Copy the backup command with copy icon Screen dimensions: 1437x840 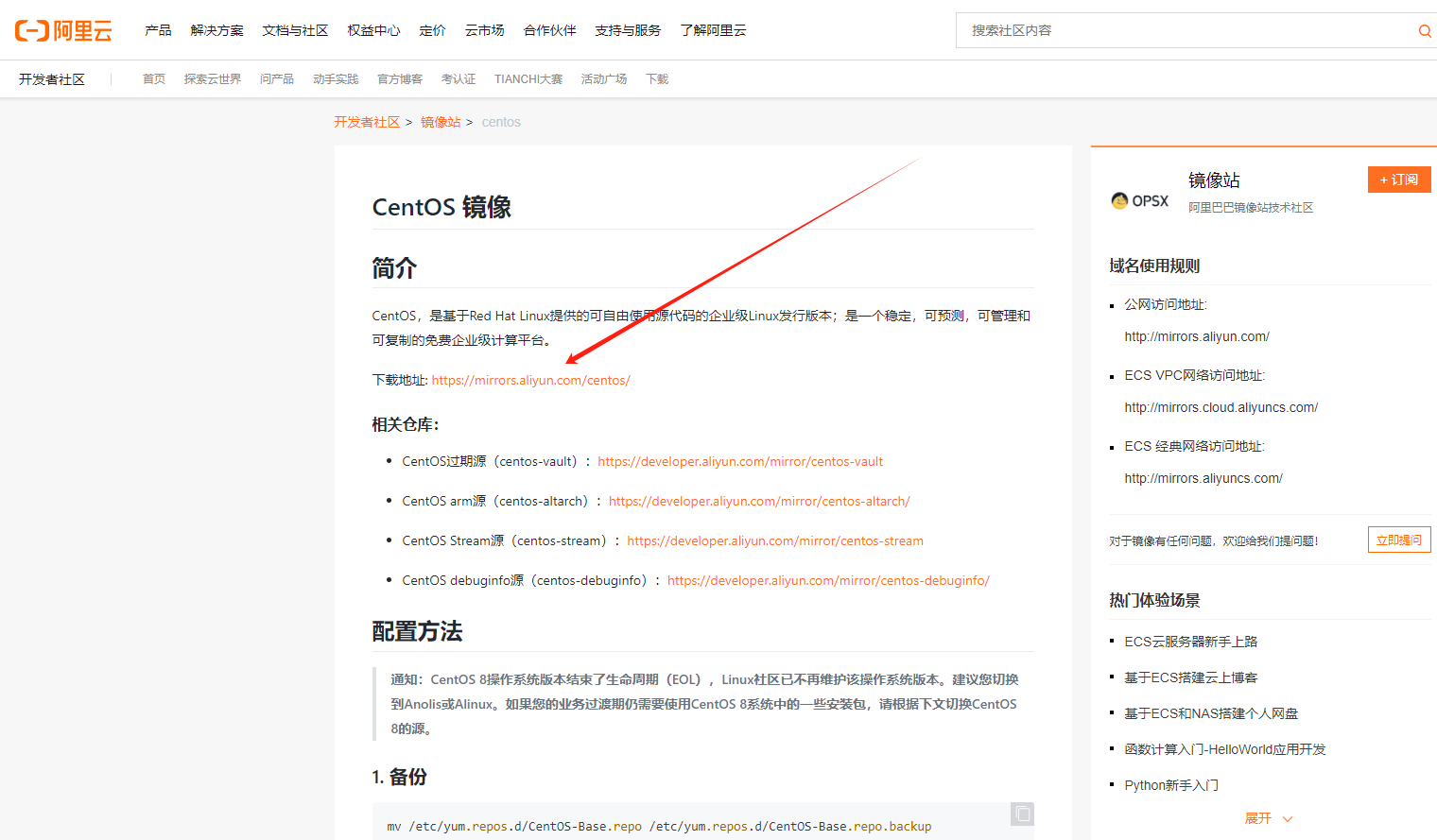[1022, 814]
